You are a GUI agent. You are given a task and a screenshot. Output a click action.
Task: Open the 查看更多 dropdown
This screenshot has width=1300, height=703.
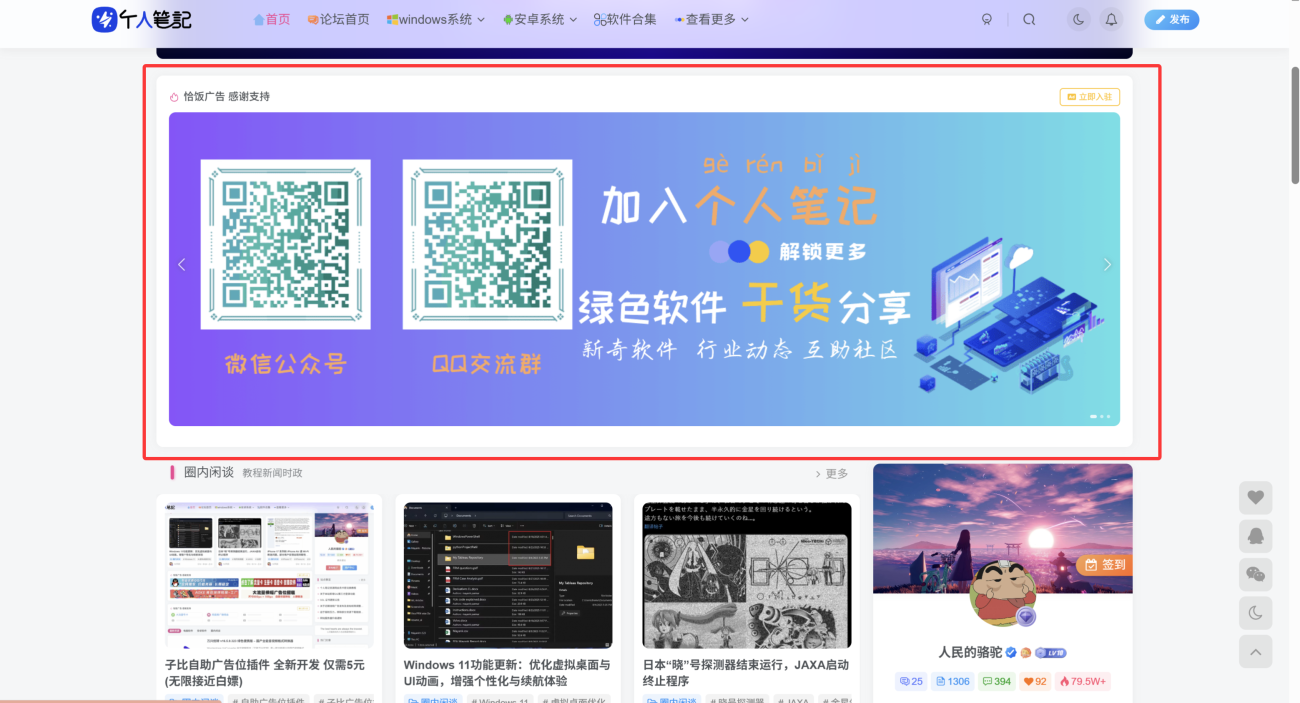coord(710,19)
